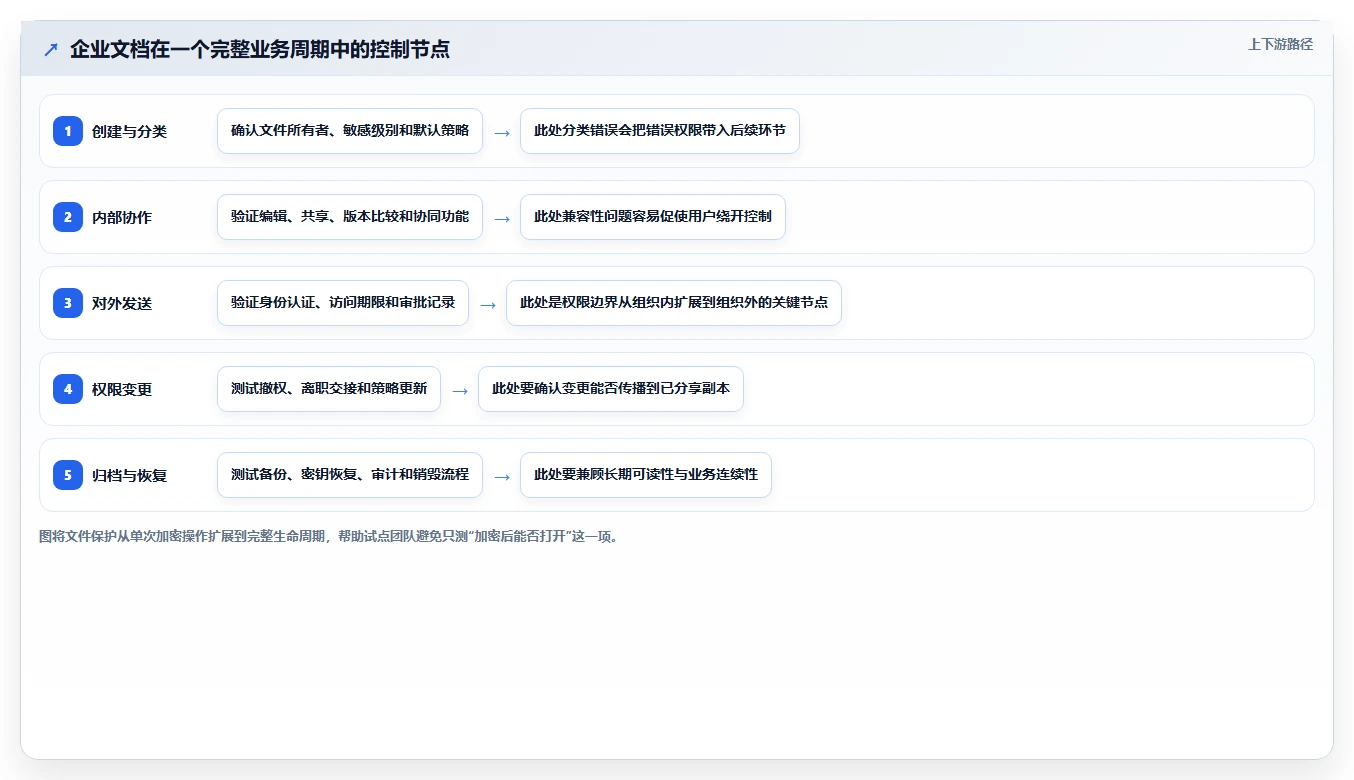Select the 对外发送 stage label
The height and width of the screenshot is (780, 1354).
click(x=122, y=303)
